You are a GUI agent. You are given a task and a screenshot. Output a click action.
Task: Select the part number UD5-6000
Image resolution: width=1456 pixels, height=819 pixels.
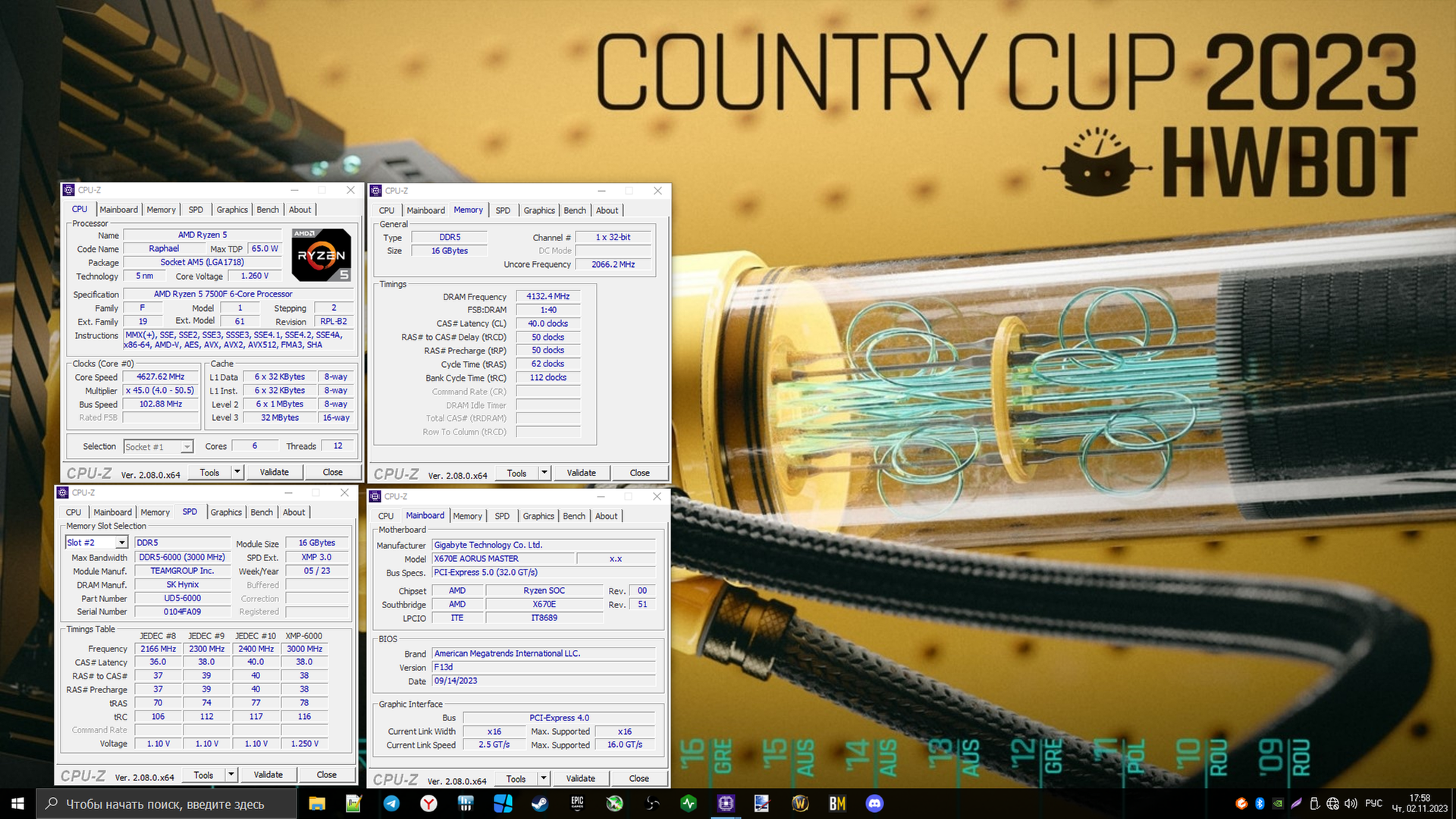[x=183, y=598]
